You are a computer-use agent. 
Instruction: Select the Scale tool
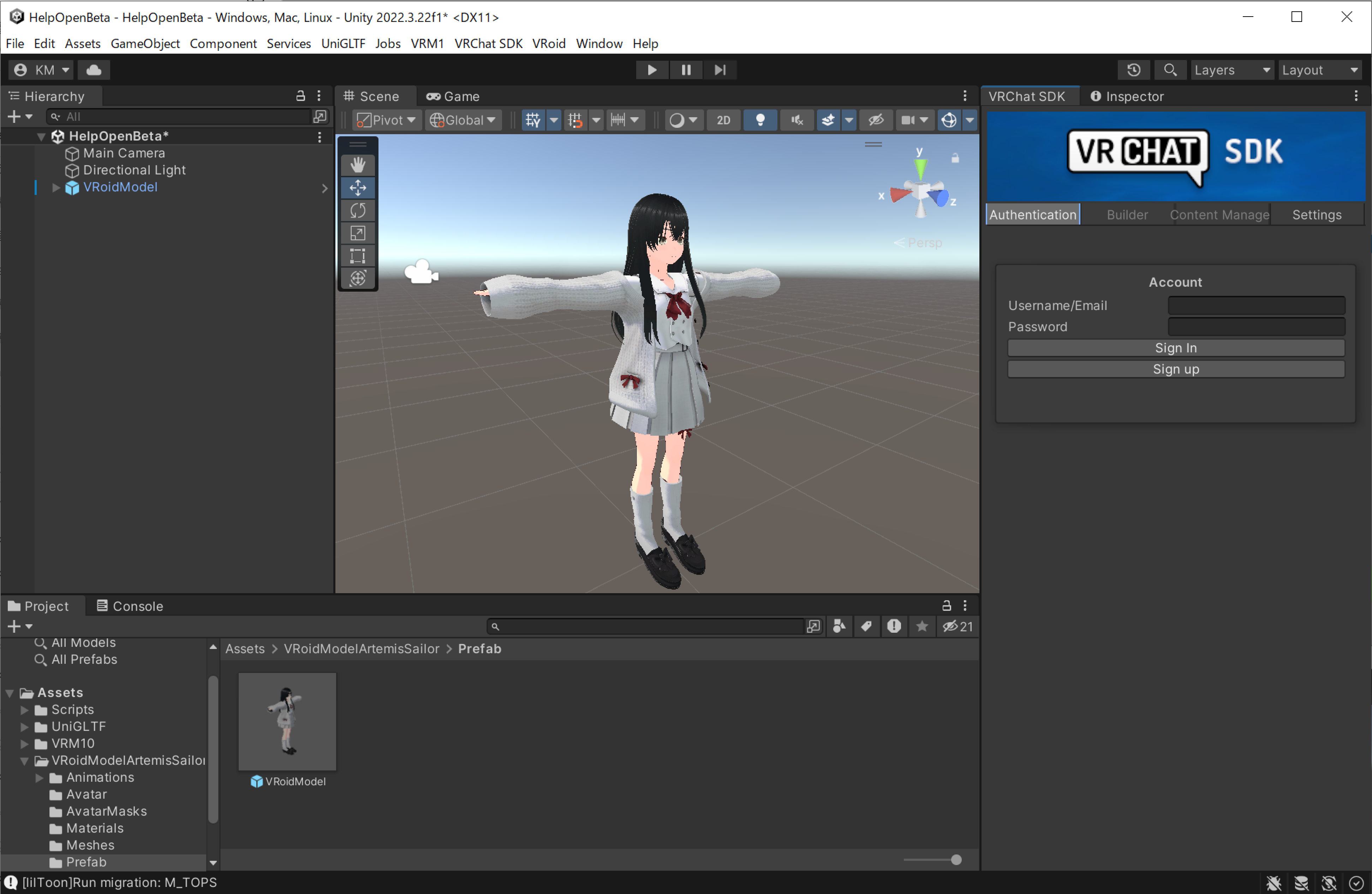click(x=357, y=233)
